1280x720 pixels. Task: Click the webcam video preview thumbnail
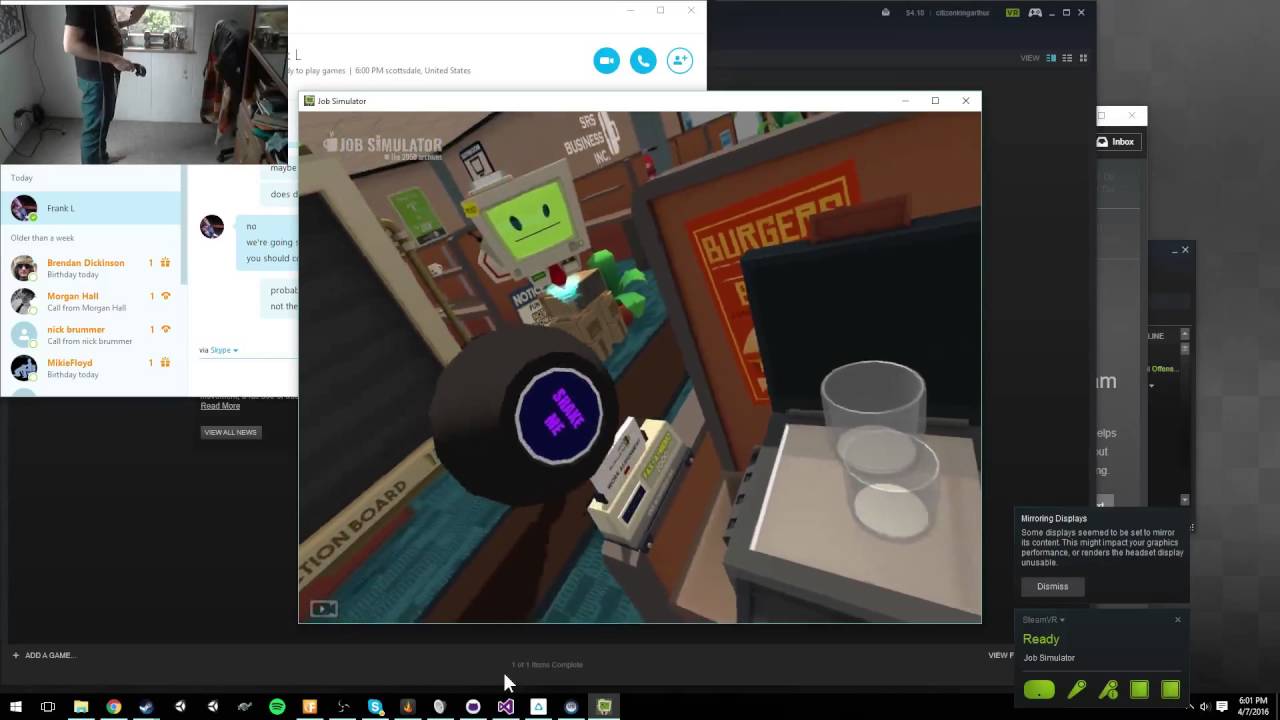[144, 84]
